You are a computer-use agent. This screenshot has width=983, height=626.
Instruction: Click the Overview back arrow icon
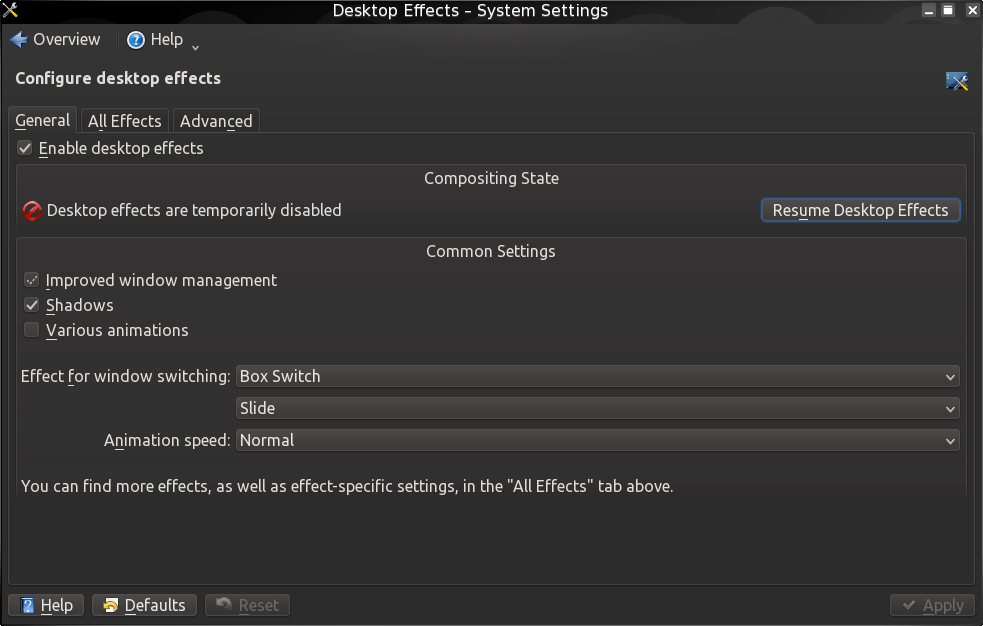(x=19, y=39)
